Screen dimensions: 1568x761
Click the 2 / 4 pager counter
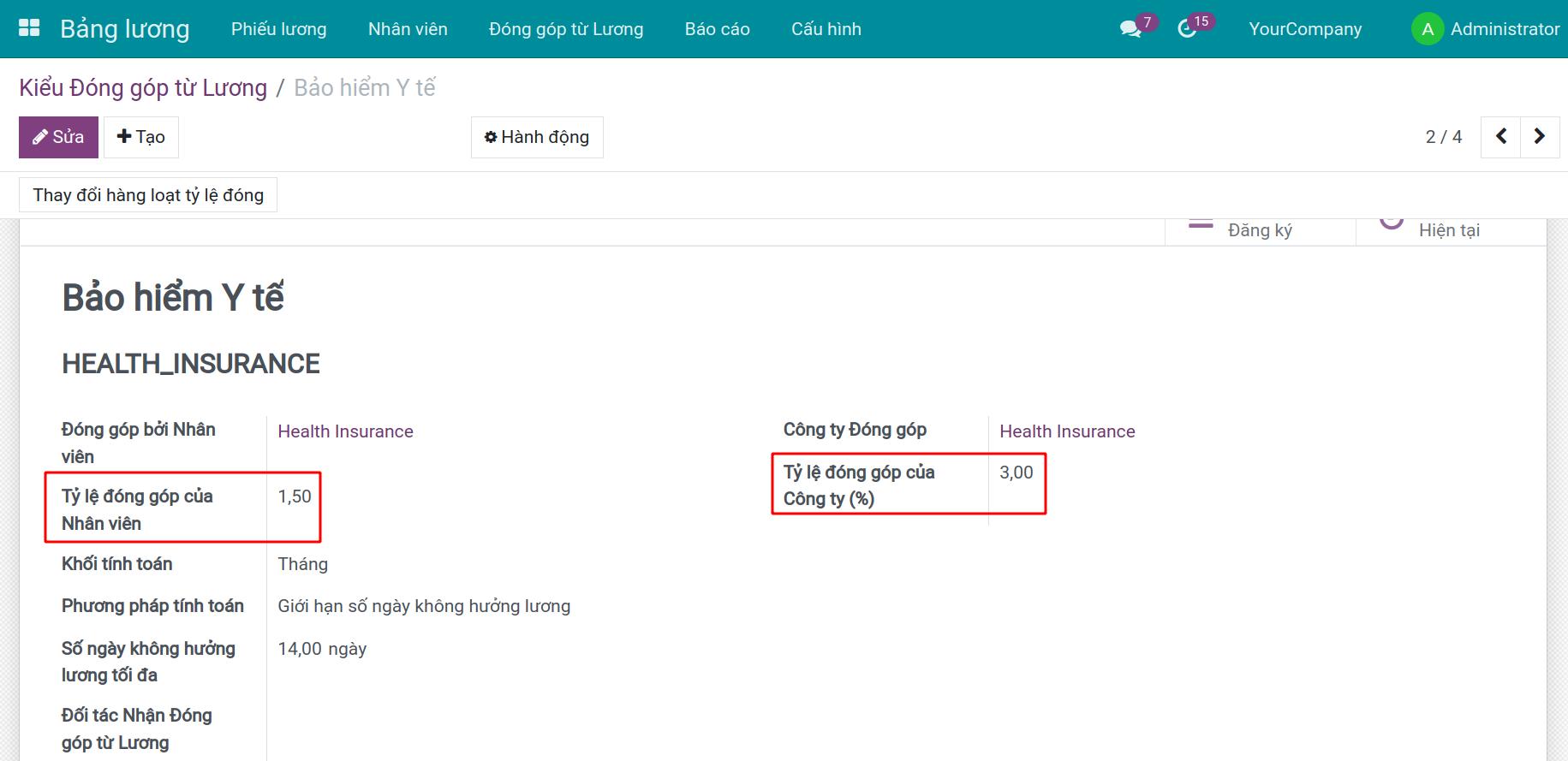(1443, 137)
